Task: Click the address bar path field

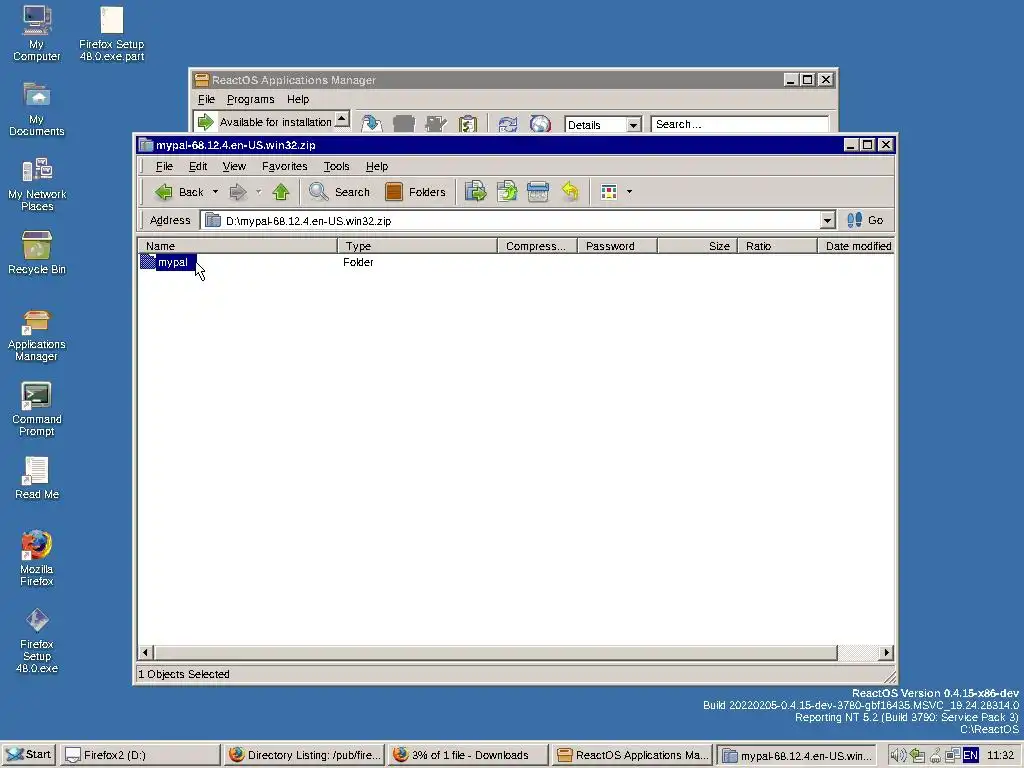Action: tap(511, 221)
